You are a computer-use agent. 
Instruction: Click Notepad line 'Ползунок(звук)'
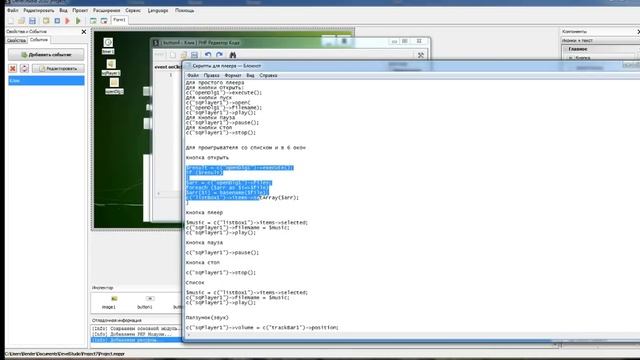click(x=207, y=318)
